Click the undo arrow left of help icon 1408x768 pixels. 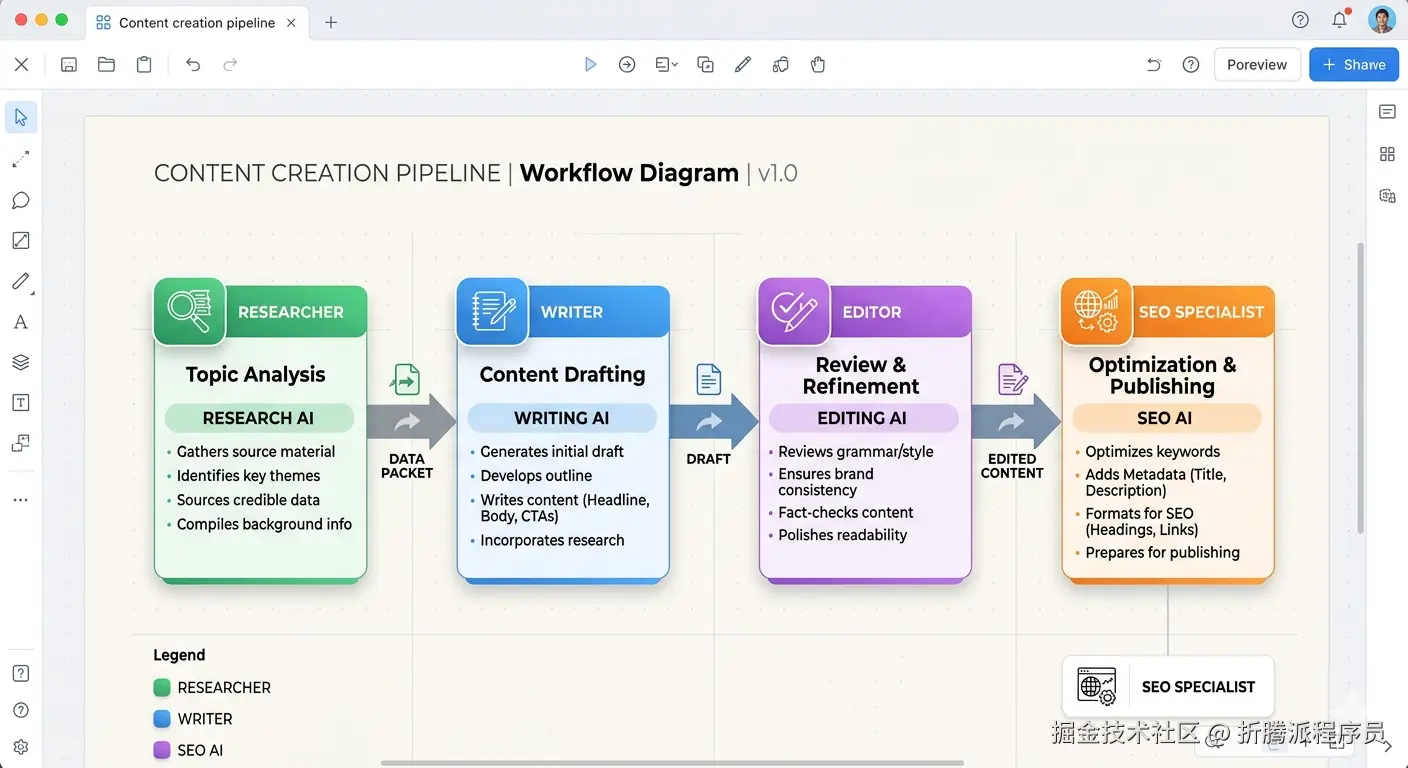point(1153,65)
